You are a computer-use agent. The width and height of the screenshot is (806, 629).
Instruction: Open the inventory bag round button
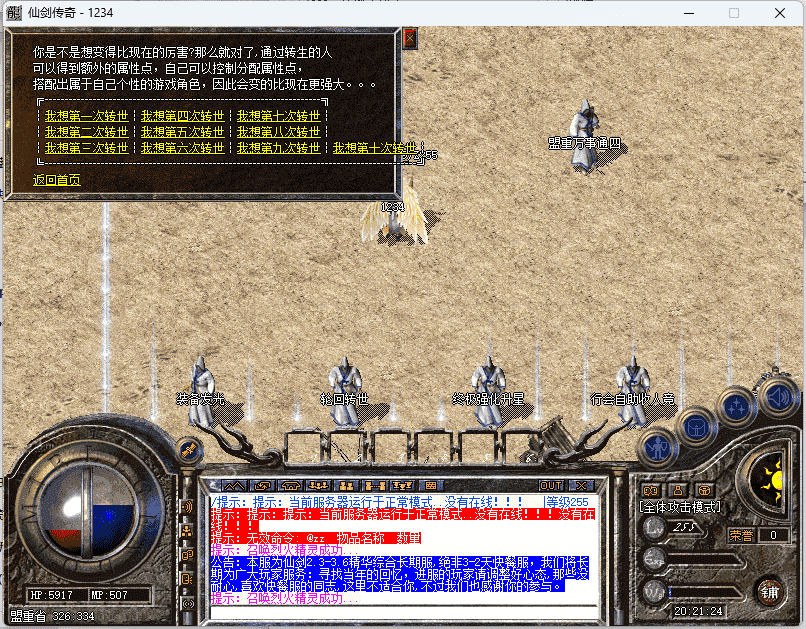click(697, 427)
